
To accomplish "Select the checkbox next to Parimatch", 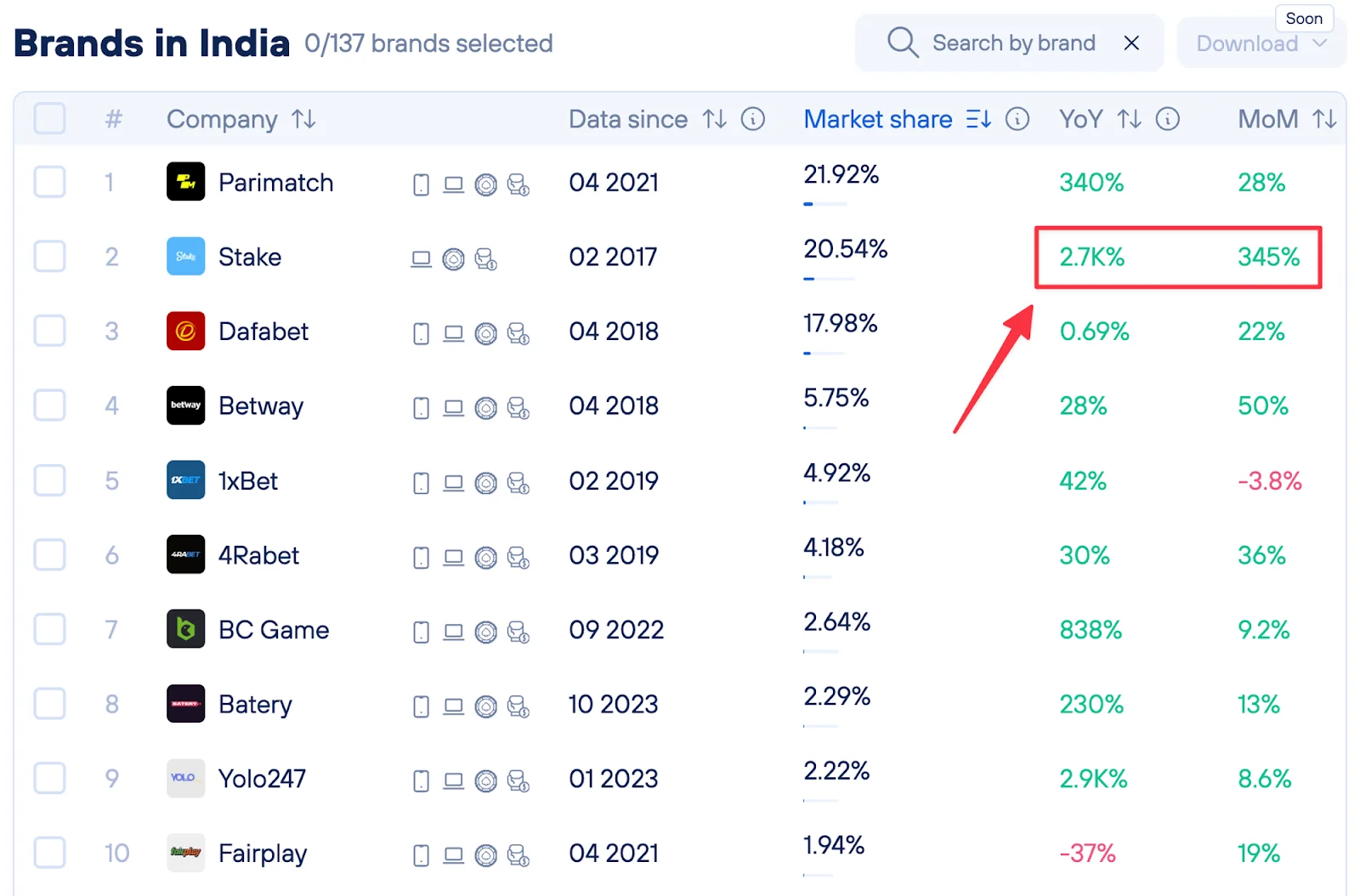I will pos(49,181).
